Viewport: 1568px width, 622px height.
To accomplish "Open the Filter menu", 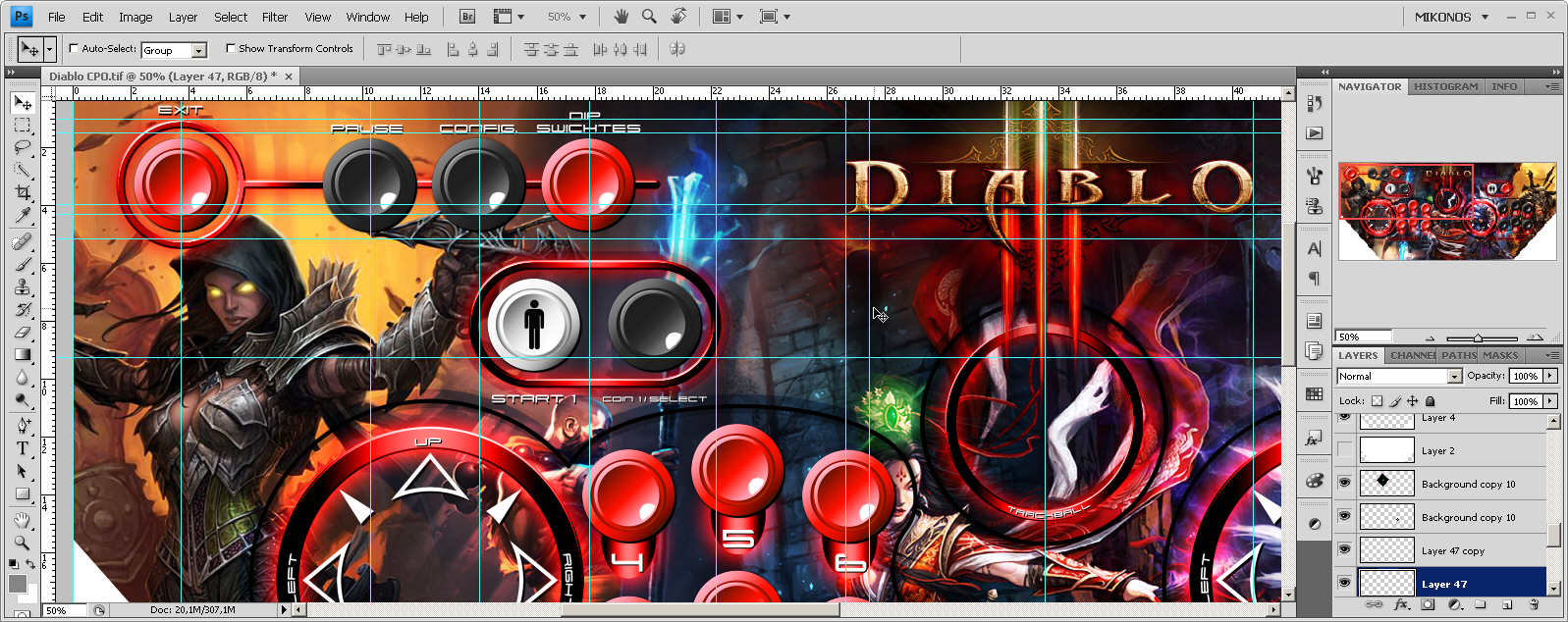I will [275, 17].
